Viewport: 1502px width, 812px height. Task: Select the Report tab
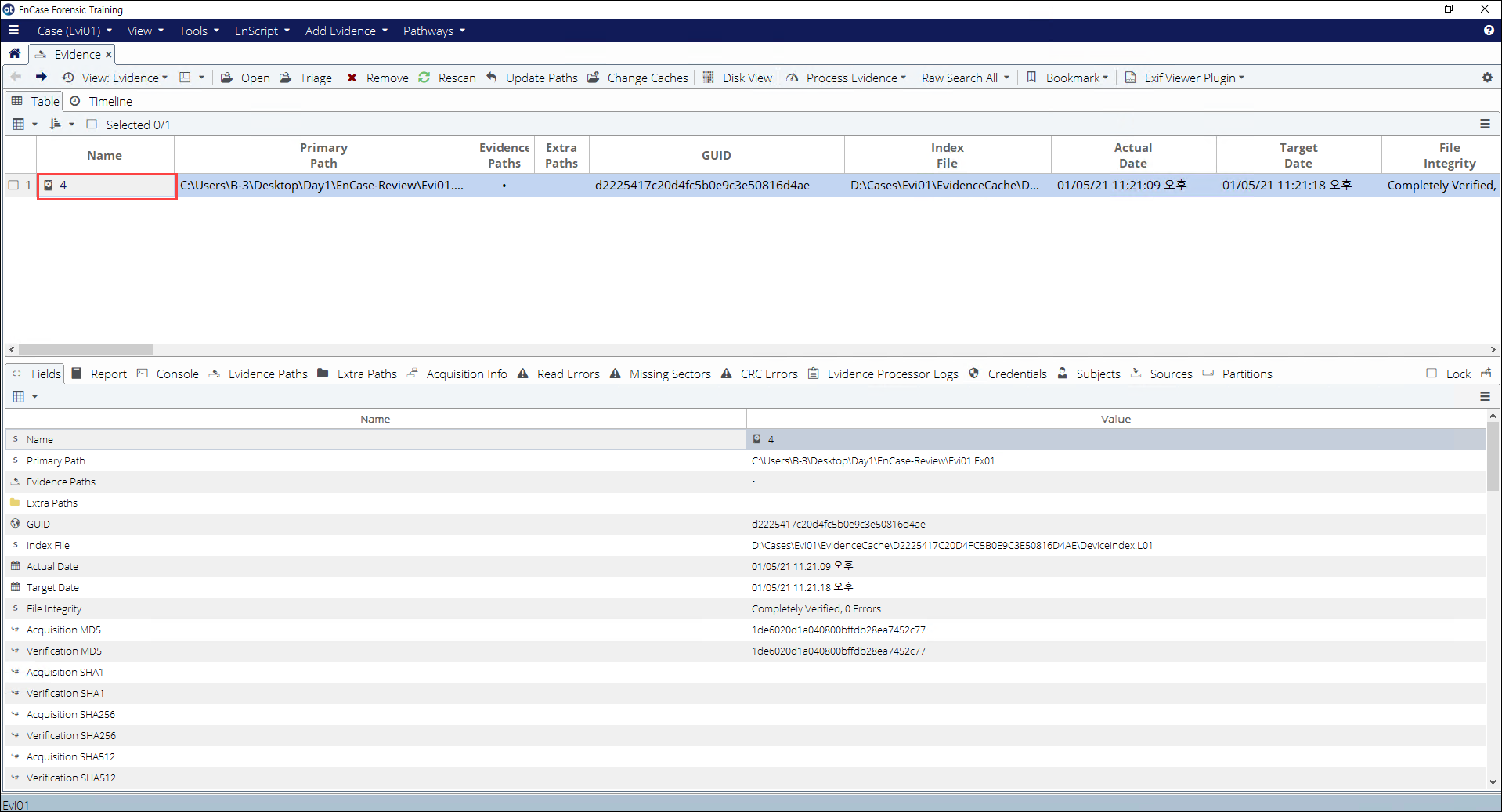click(99, 374)
